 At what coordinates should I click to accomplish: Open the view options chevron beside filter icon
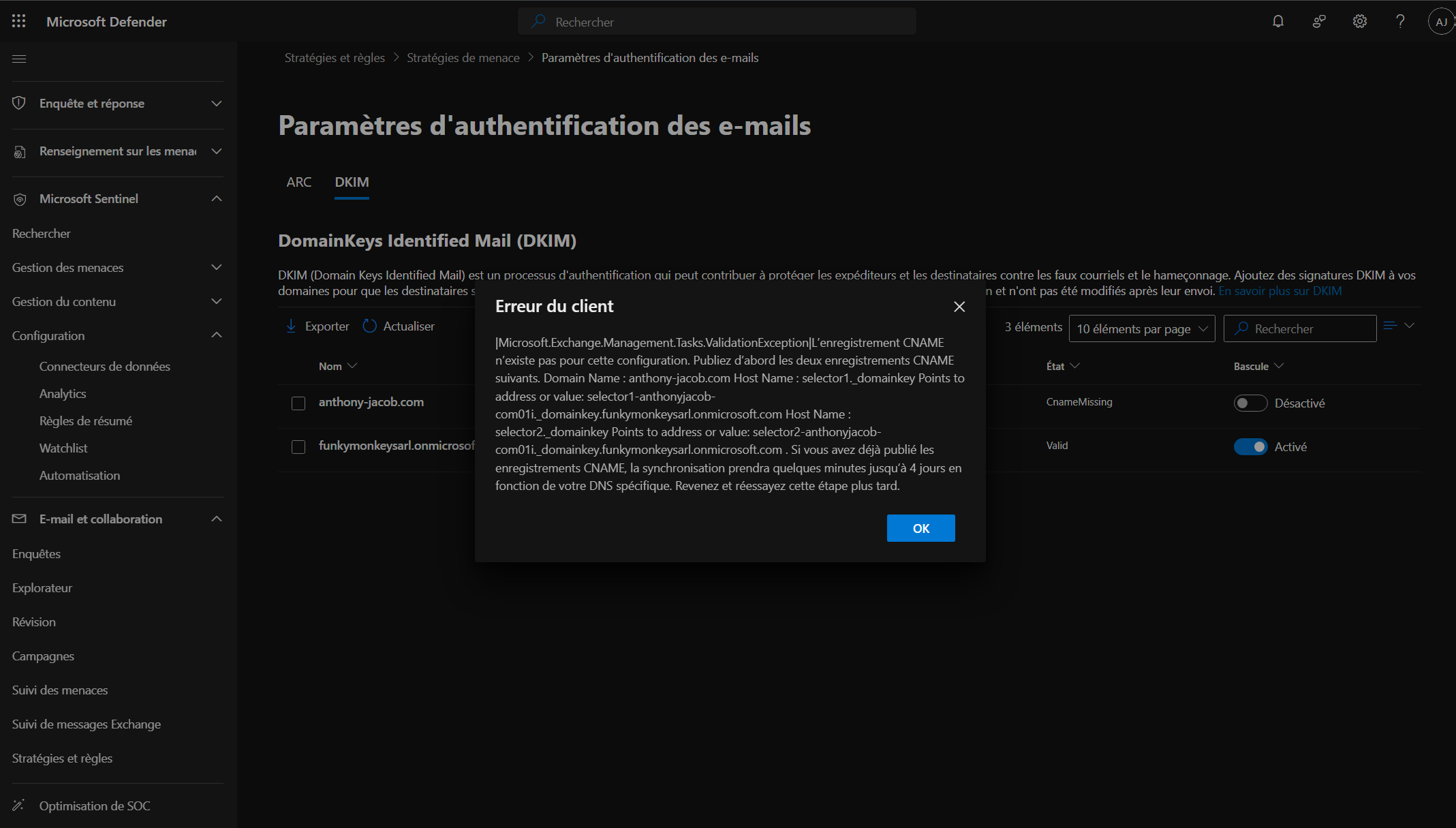(1410, 326)
